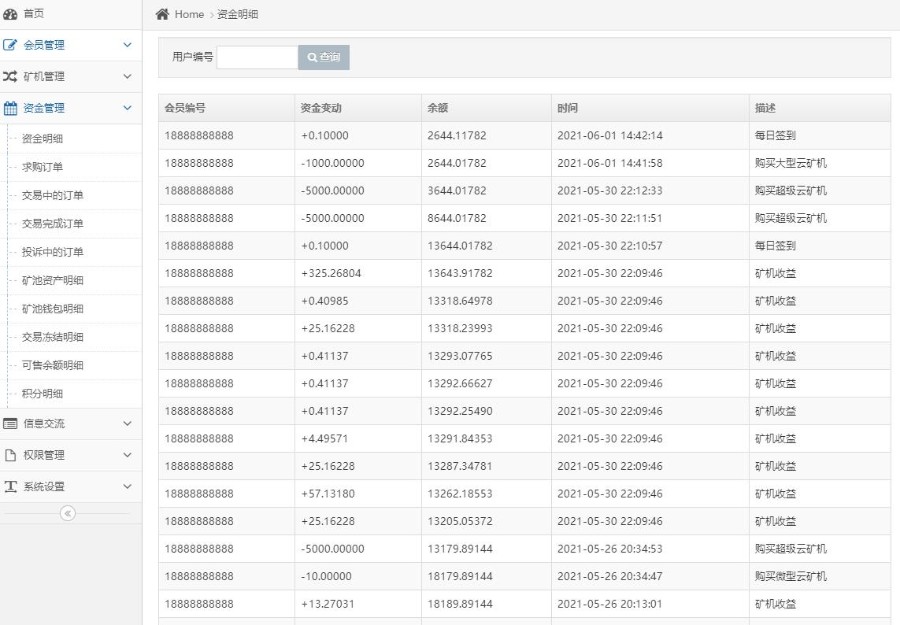The height and width of the screenshot is (625, 900).
Task: Collapse the 资金管理 chevron arrow
Action: click(127, 108)
